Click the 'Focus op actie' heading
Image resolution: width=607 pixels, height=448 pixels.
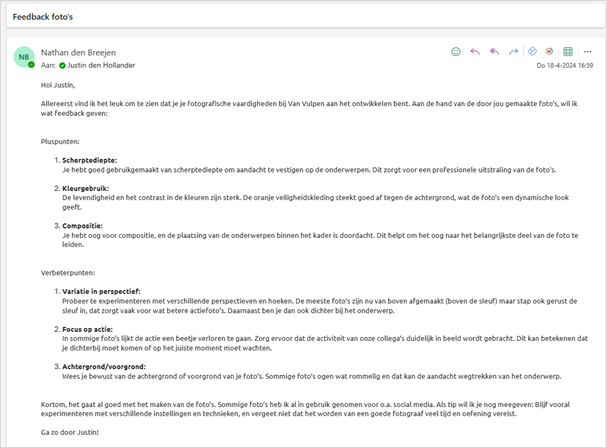[90, 326]
